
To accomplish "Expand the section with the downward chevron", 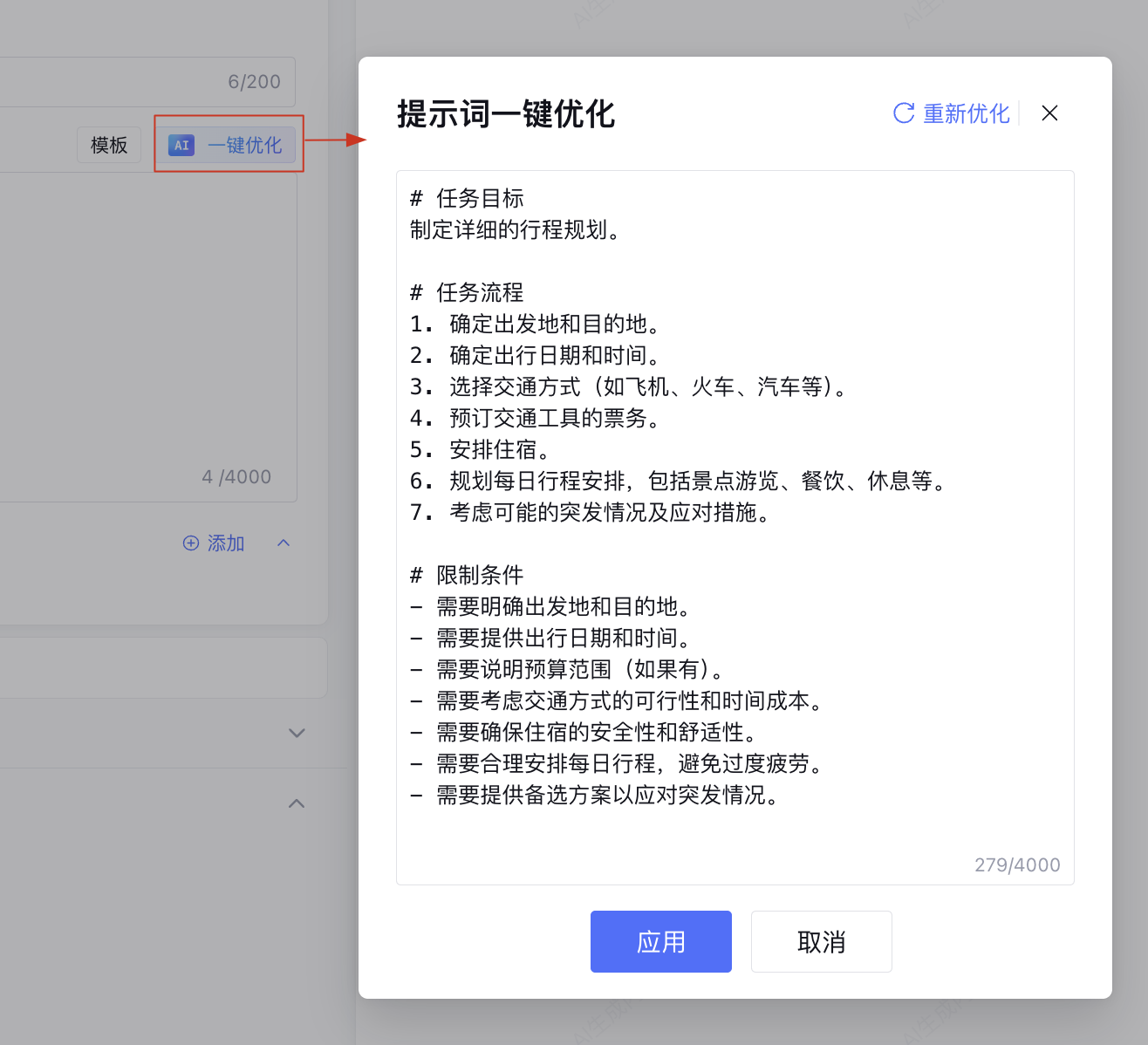I will [x=297, y=733].
